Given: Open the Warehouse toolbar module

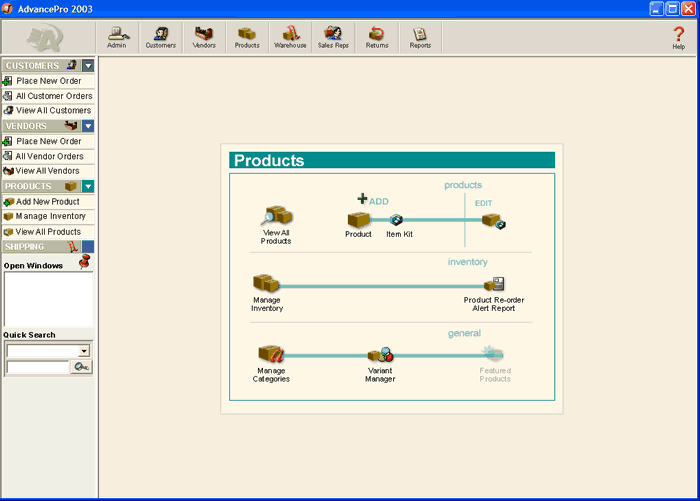Looking at the screenshot, I should click(290, 38).
